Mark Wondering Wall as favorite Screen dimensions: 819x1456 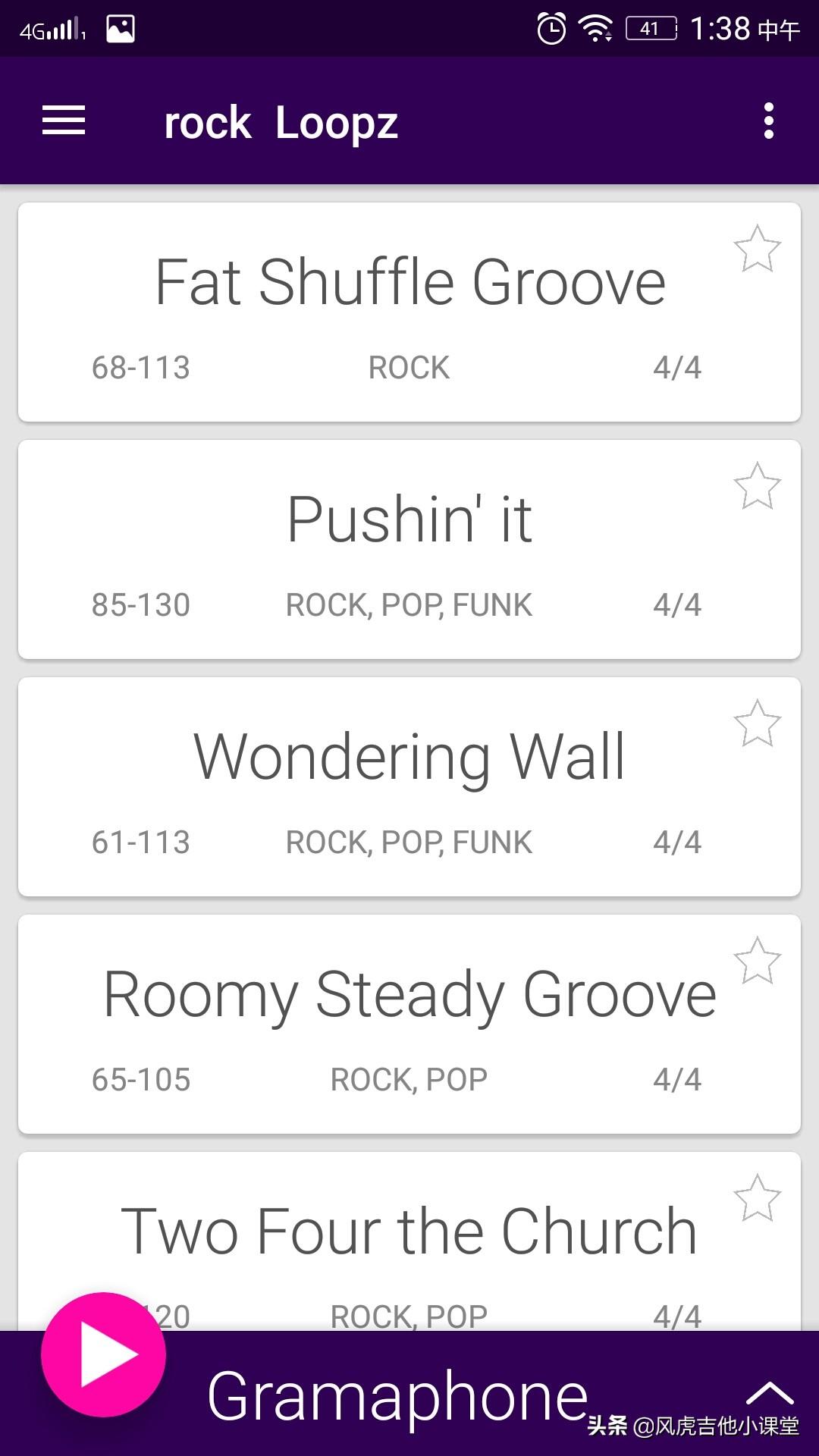(757, 723)
